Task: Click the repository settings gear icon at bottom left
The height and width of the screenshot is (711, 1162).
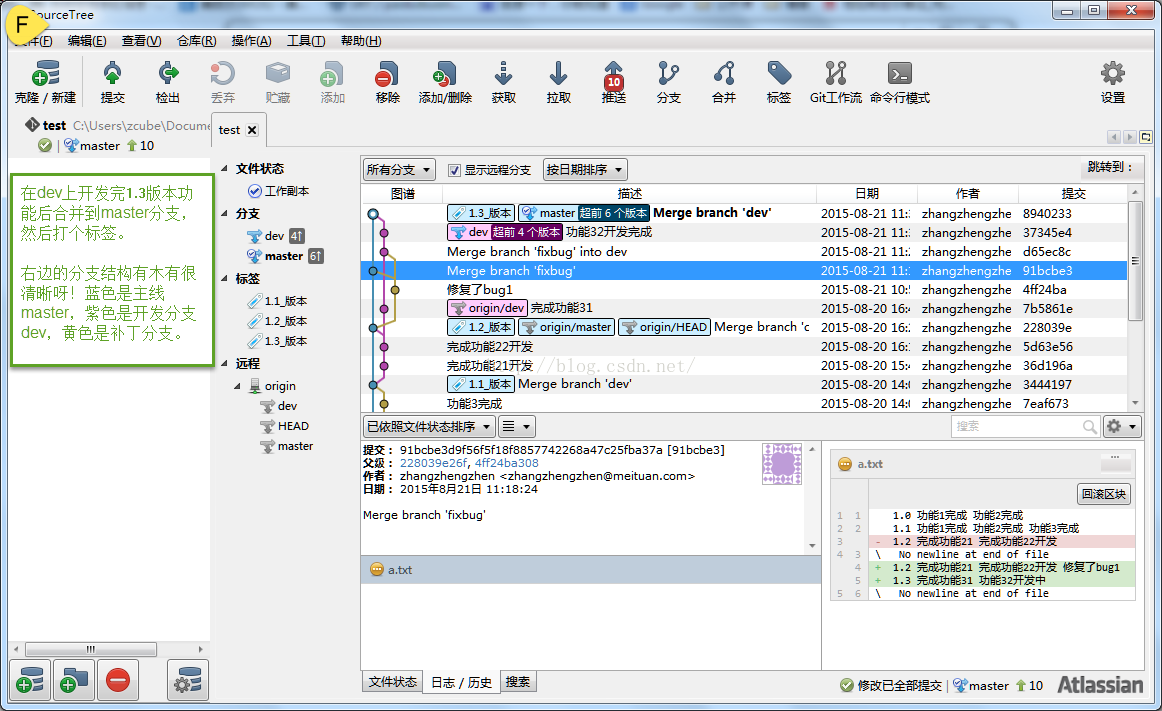Action: coord(187,680)
